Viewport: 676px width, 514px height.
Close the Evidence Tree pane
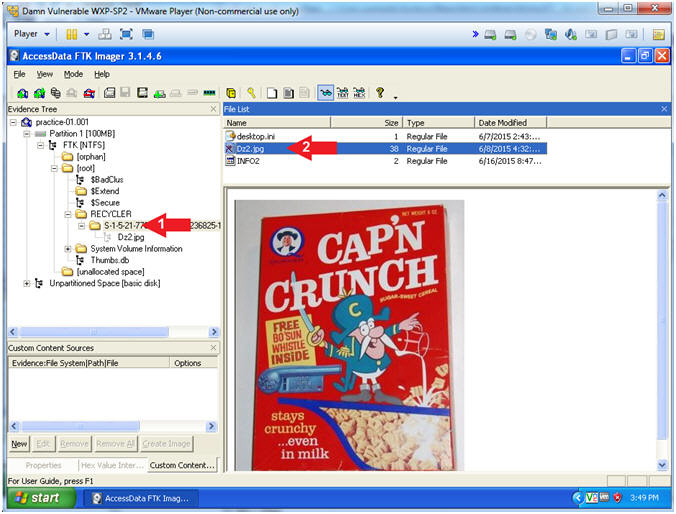coord(213,109)
